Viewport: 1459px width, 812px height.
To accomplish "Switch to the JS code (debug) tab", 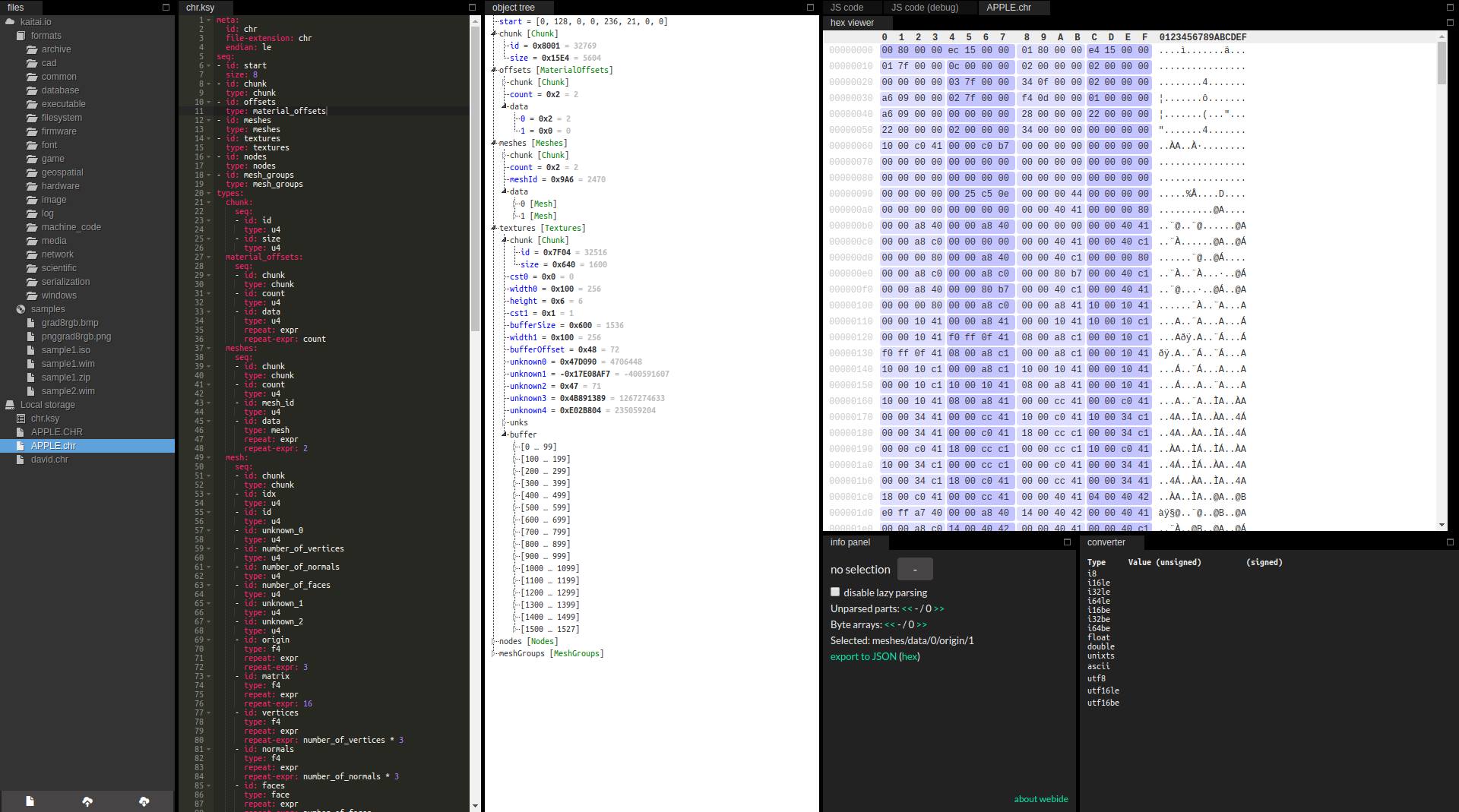I will 926,8.
